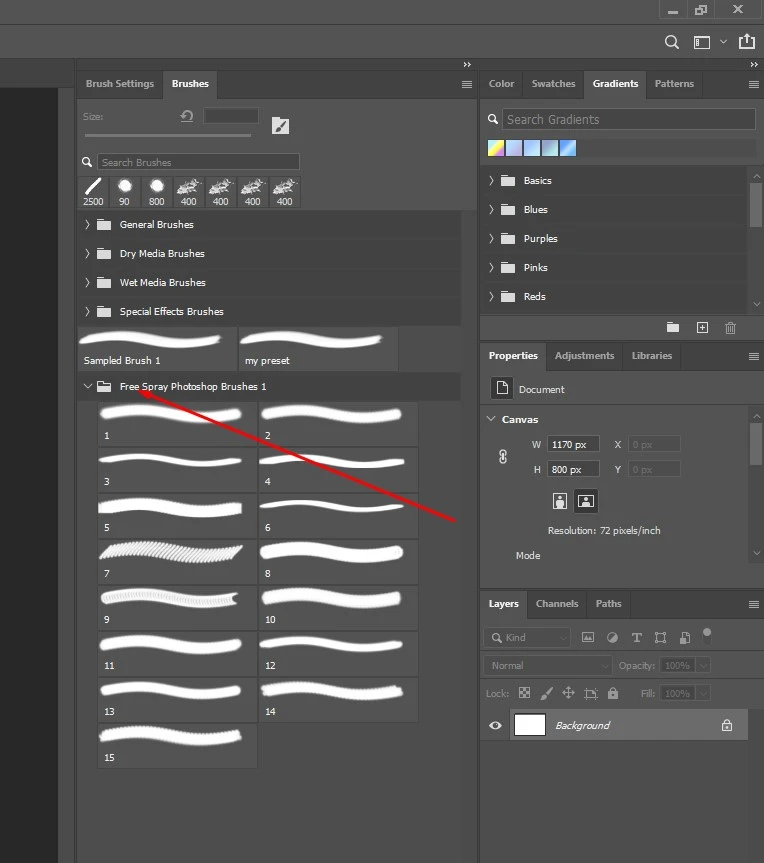764x863 pixels.
Task: Hide the Background layer eye icon
Action: tap(495, 725)
